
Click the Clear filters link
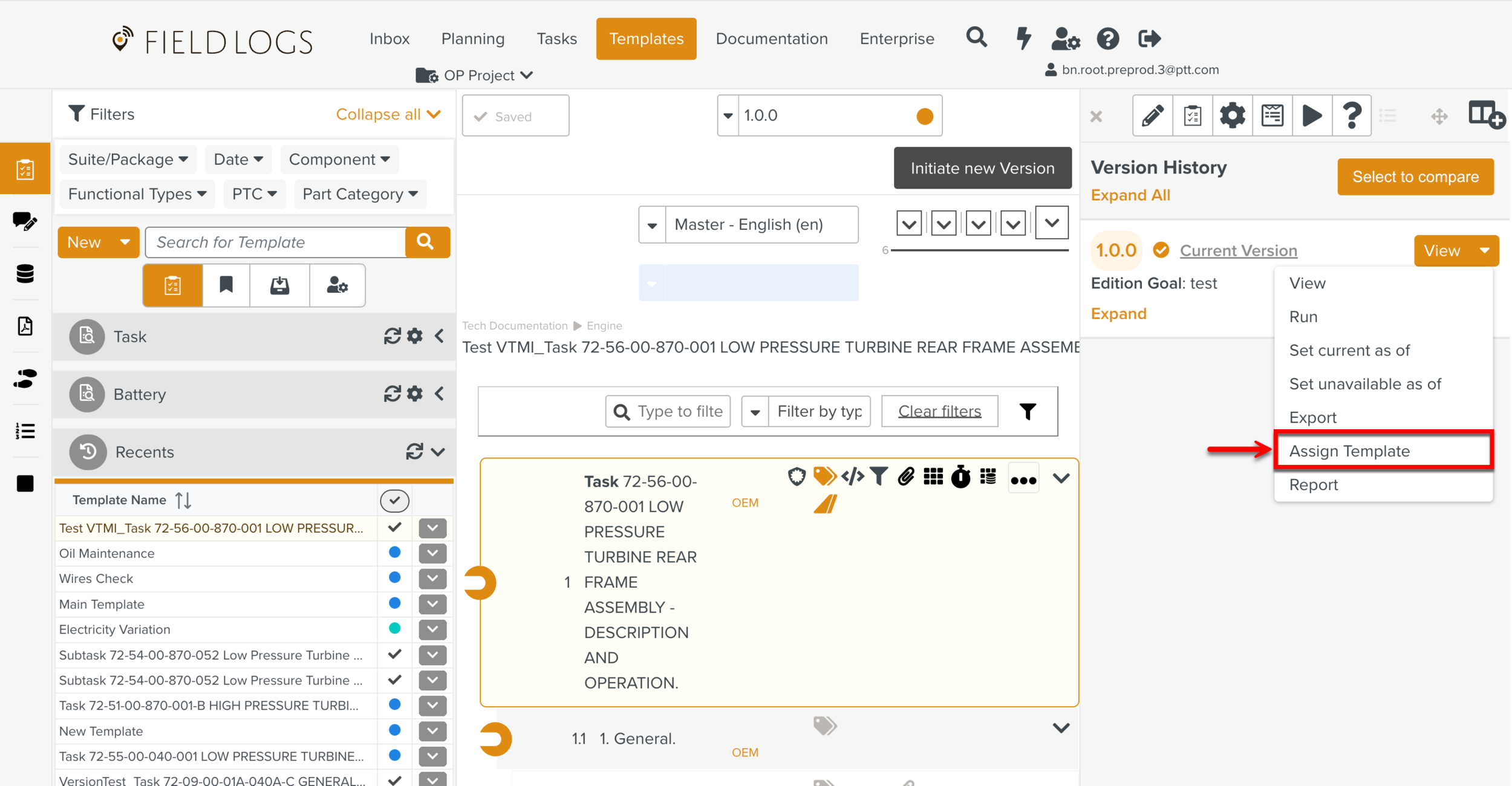(939, 412)
